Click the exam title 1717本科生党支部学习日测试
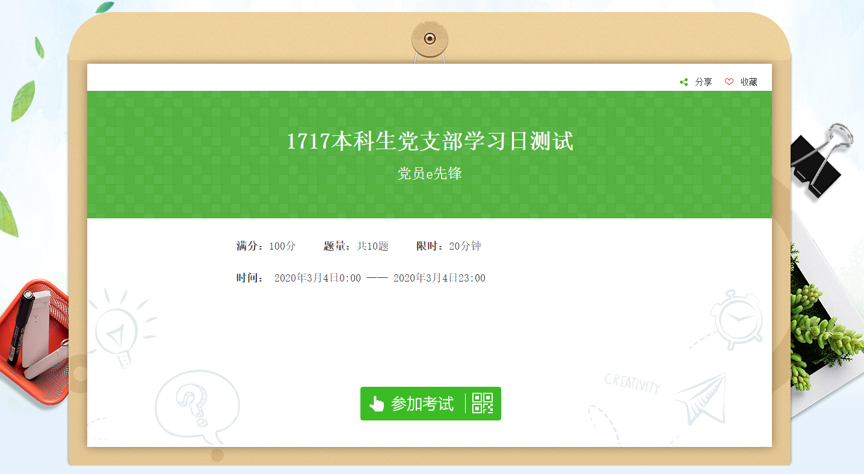 pos(430,141)
